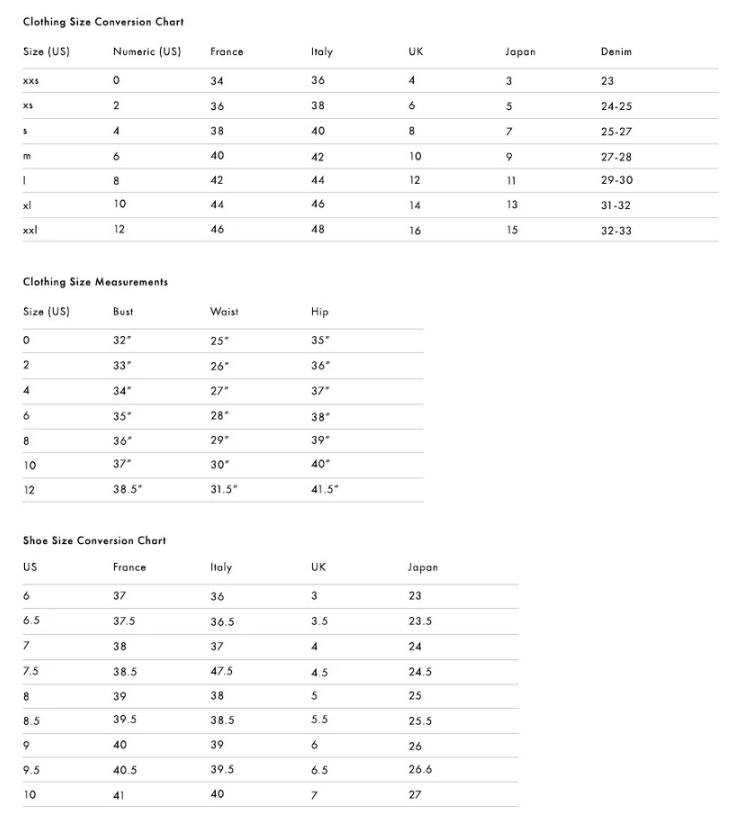739x828 pixels.
Task: Click the "Denim" column header
Action: click(x=616, y=52)
